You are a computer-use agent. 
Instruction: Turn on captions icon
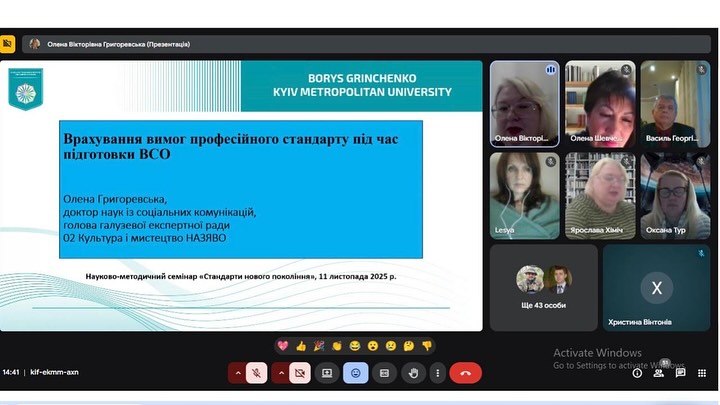[383, 372]
